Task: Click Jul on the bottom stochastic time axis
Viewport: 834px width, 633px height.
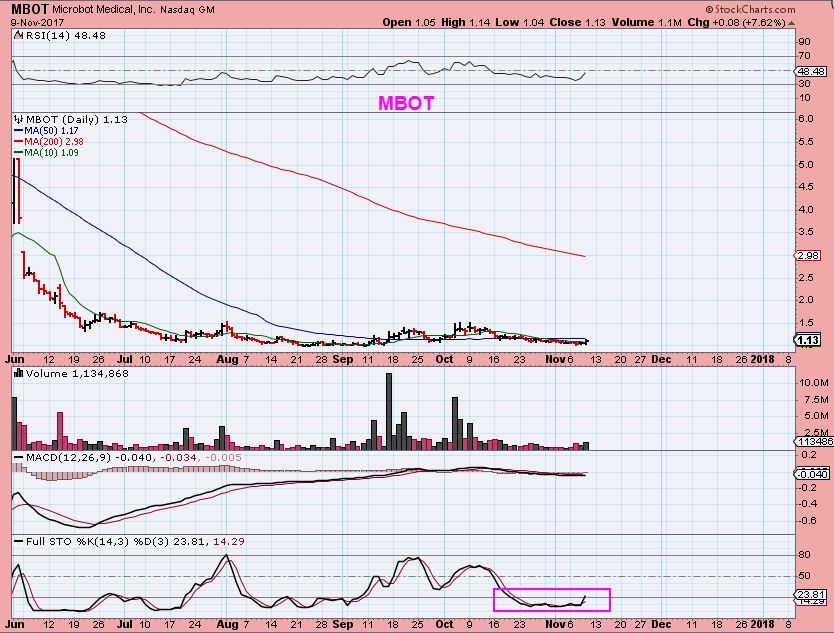Action: (x=124, y=624)
